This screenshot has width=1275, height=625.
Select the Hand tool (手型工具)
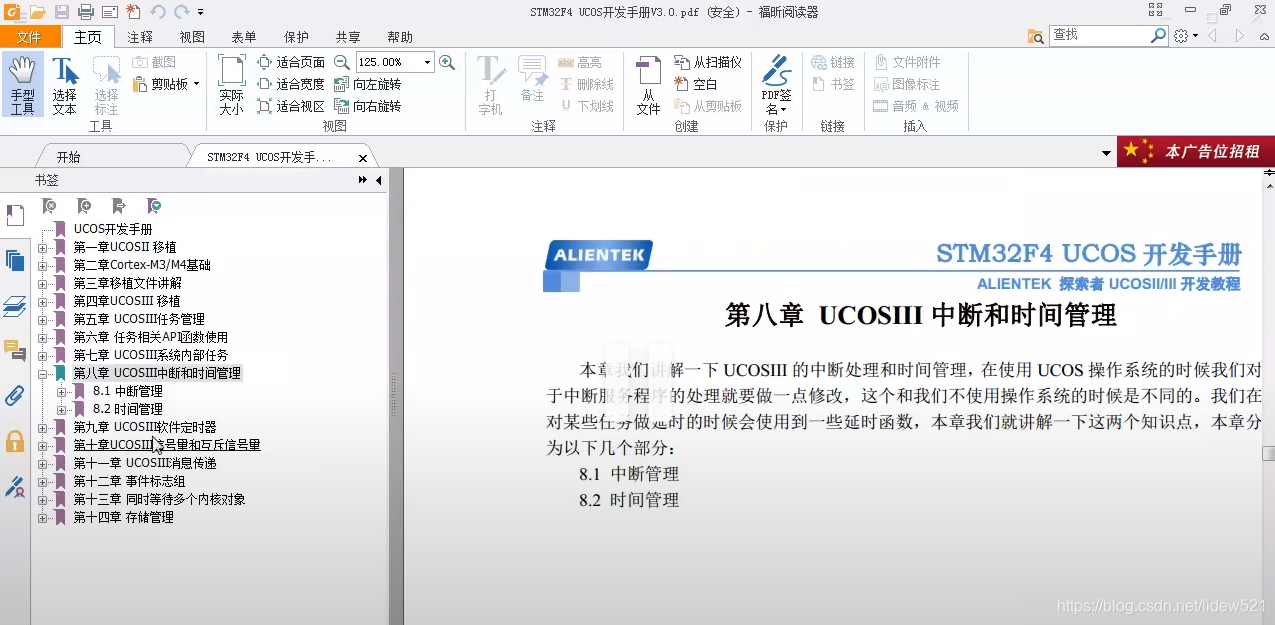click(22, 85)
